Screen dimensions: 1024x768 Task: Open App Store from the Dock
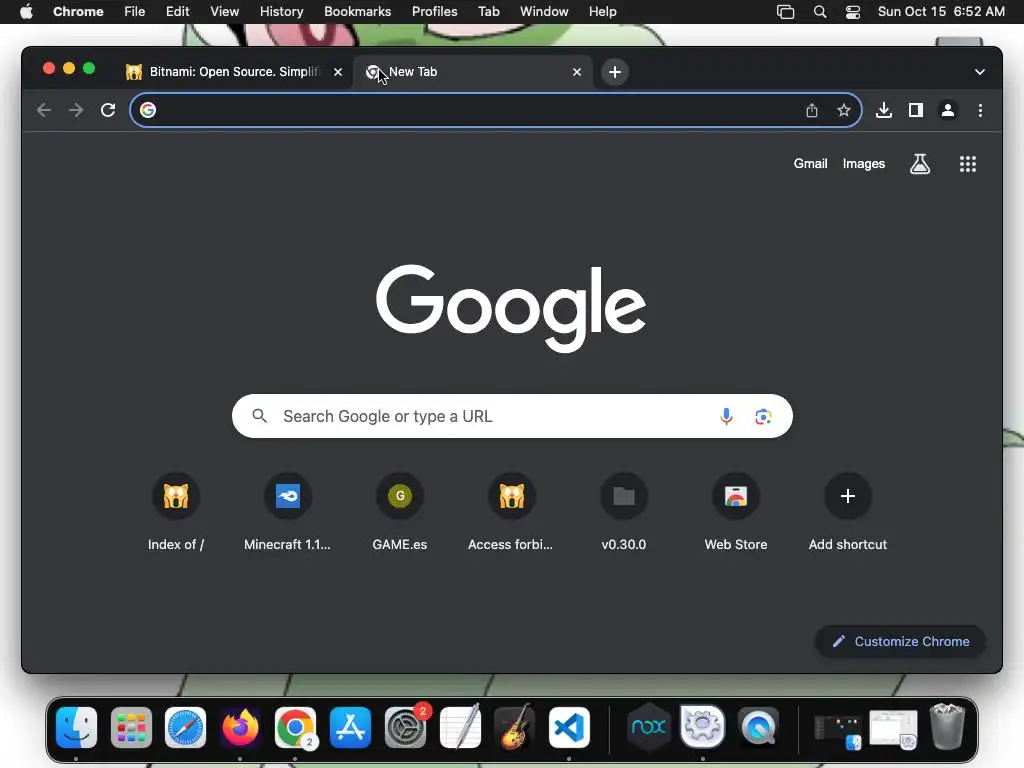point(350,728)
